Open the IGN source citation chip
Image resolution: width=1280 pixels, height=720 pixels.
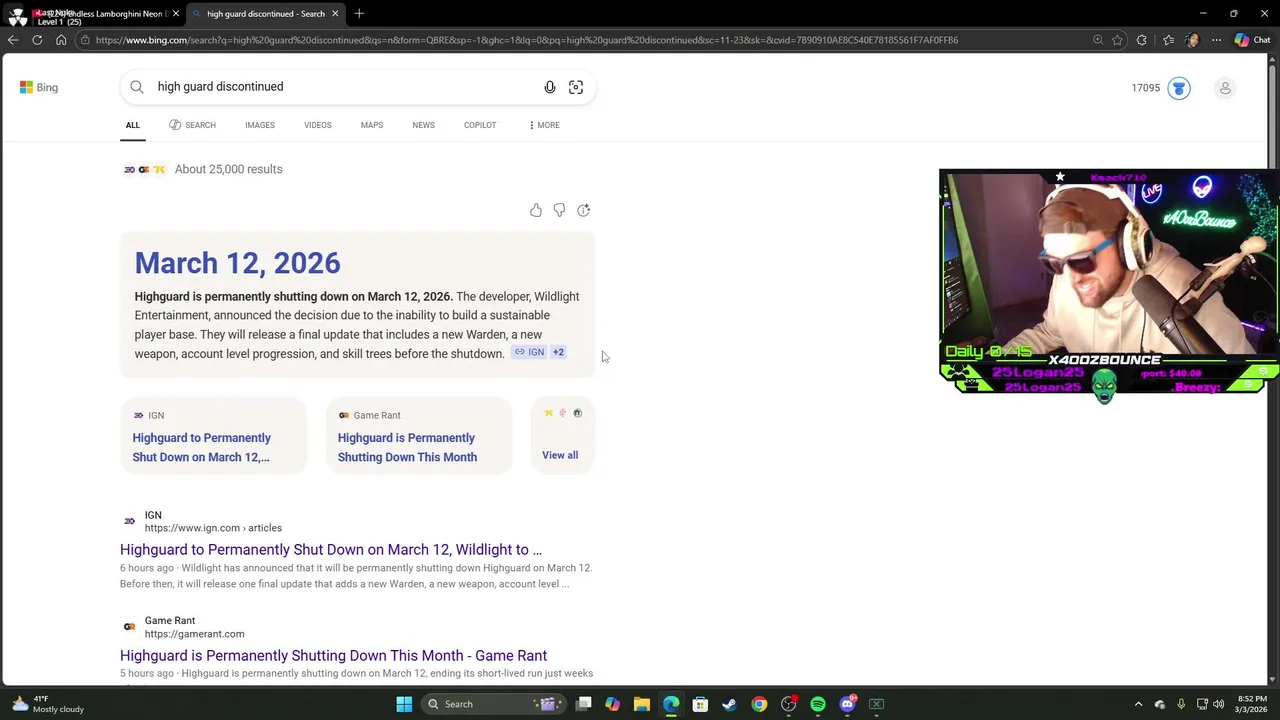[x=529, y=352]
